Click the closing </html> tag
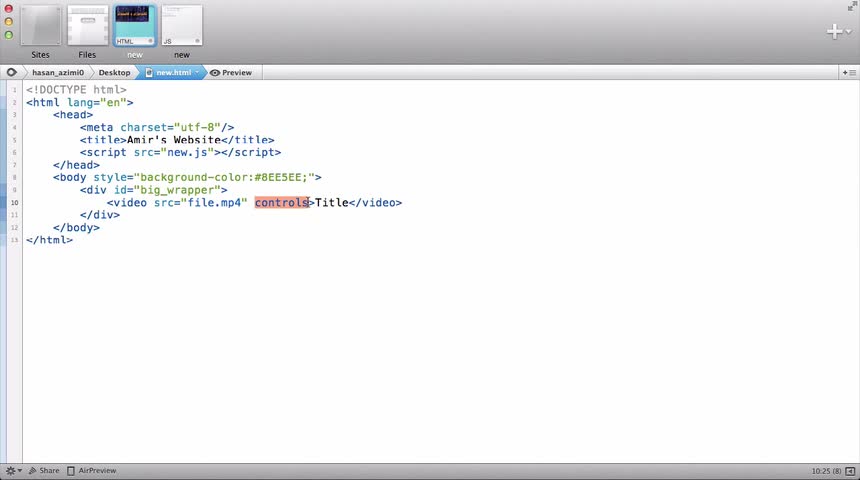This screenshot has height=480, width=860. pos(49,240)
